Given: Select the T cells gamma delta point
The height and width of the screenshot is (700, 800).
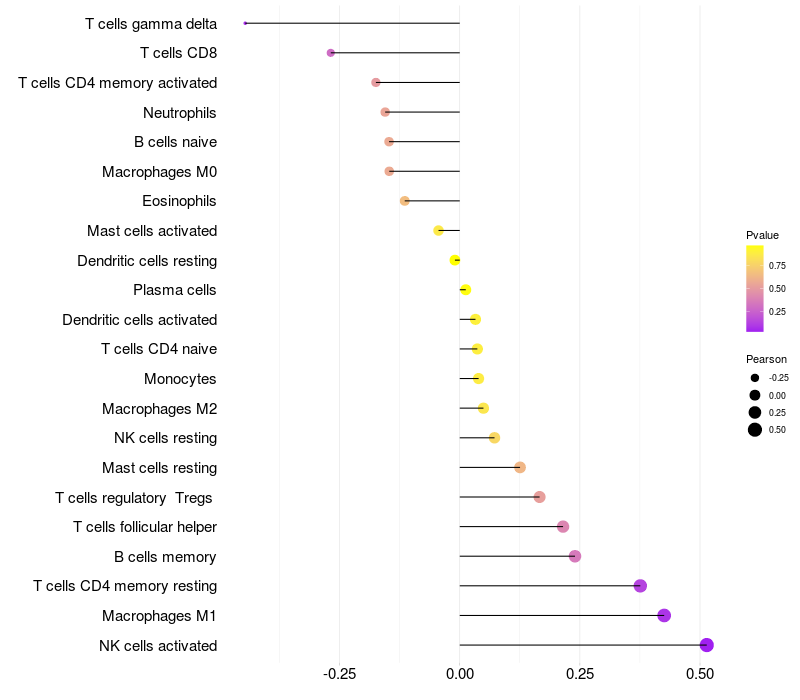Looking at the screenshot, I should tap(245, 23).
